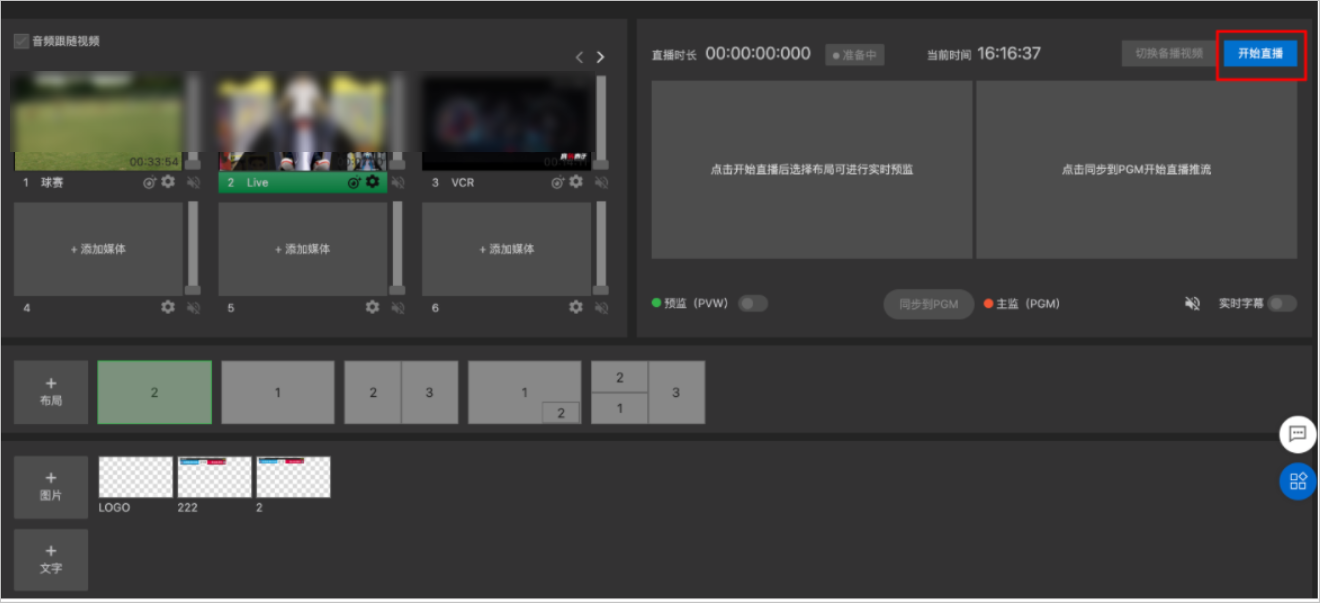Click the 主监 (PGM) label
Screen dimensions: 1320x603
coord(1027,304)
